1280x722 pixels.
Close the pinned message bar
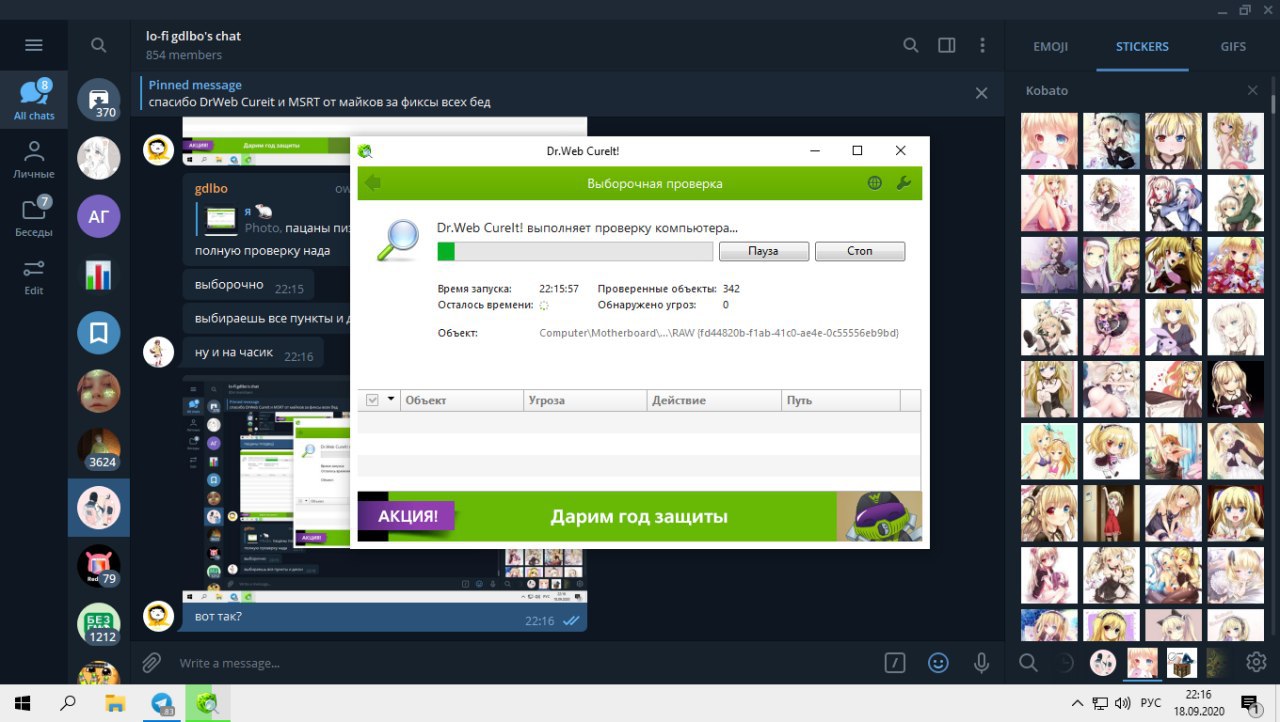981,93
